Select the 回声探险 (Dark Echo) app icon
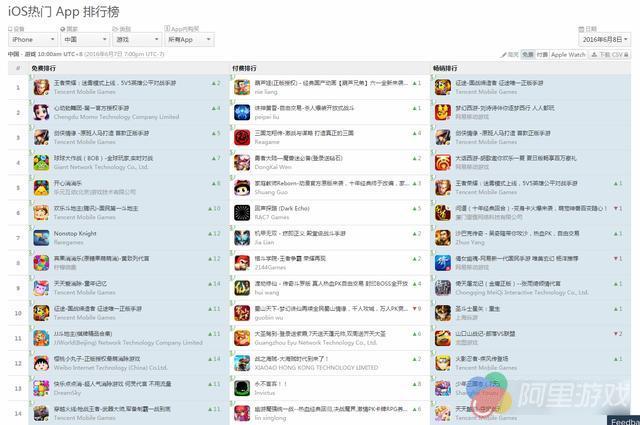640x425 pixels. (x=242, y=212)
